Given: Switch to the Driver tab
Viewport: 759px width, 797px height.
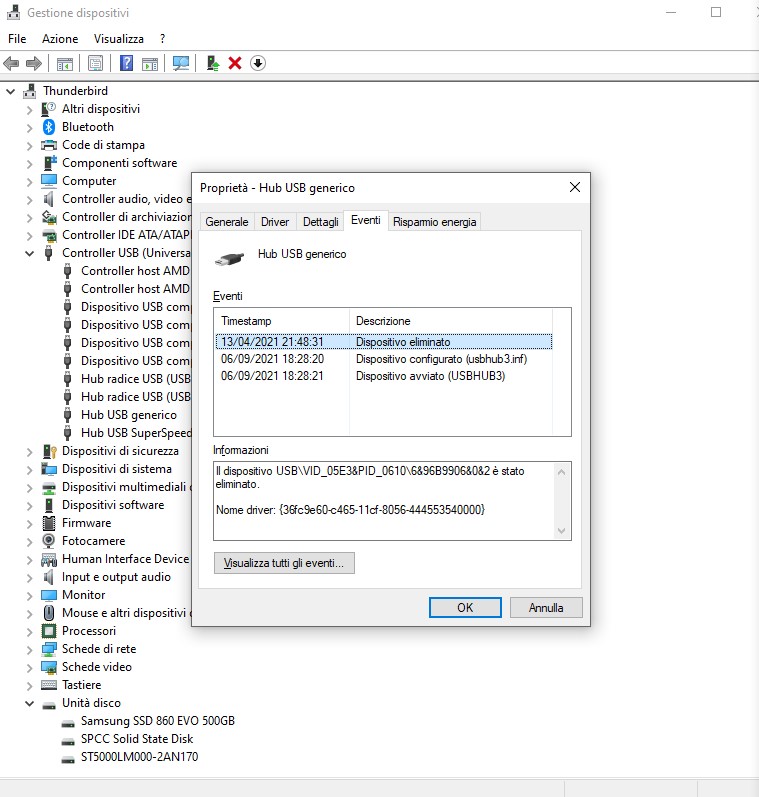Looking at the screenshot, I should [275, 221].
